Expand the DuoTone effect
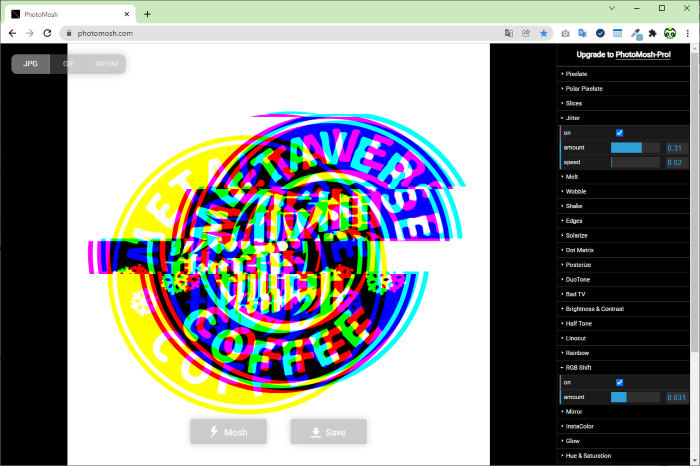The image size is (700, 466). 624,279
